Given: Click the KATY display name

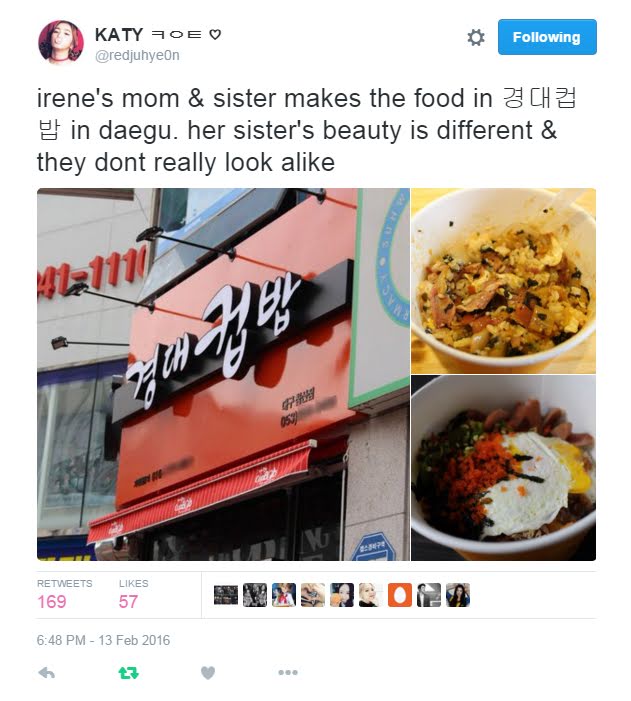Looking at the screenshot, I should click(x=119, y=35).
